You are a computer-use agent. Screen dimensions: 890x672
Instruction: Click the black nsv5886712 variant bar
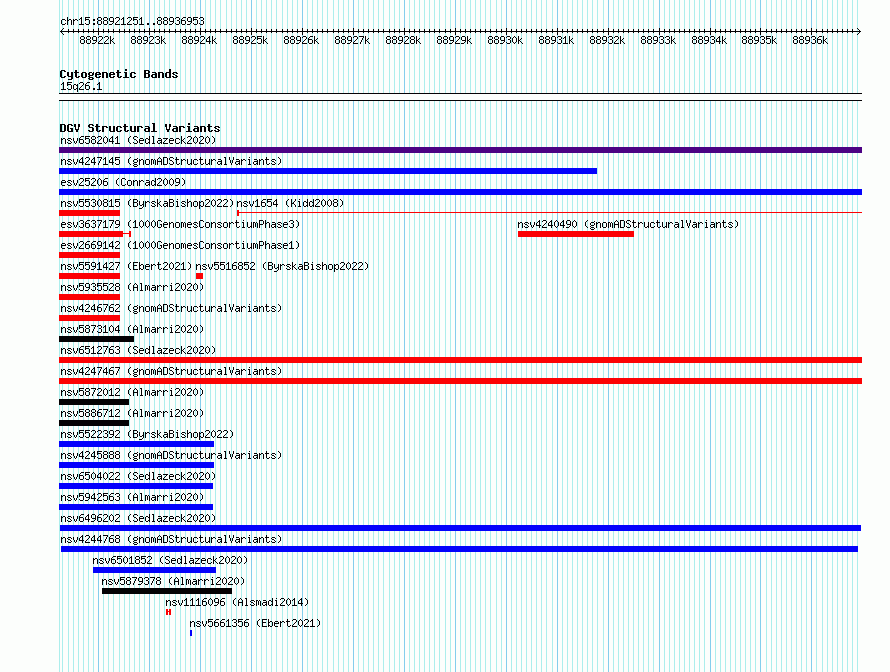coord(94,423)
